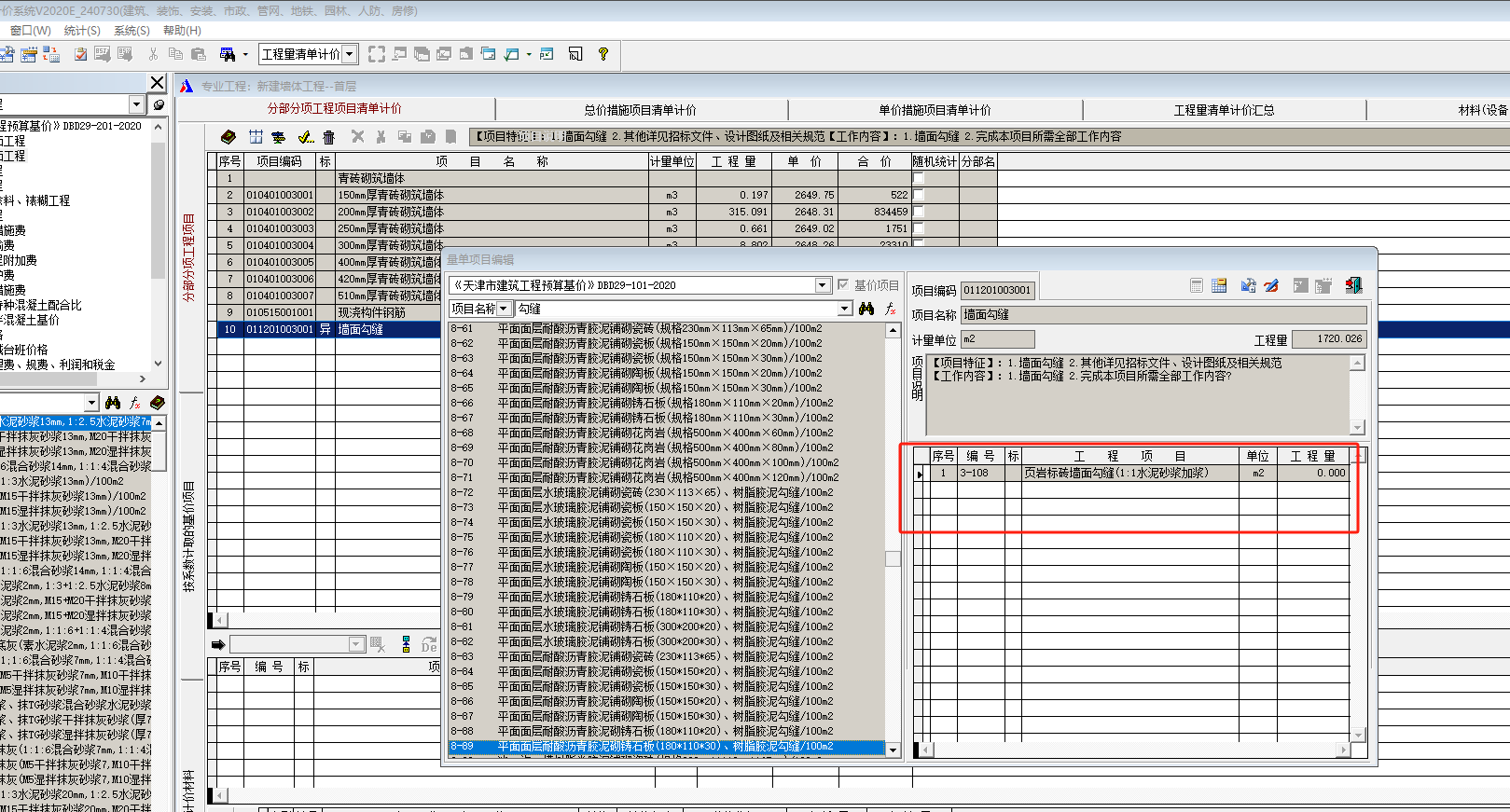Open the 天津市建筑工程预算基价 DBD29-101-2020 dropdown

(823, 285)
